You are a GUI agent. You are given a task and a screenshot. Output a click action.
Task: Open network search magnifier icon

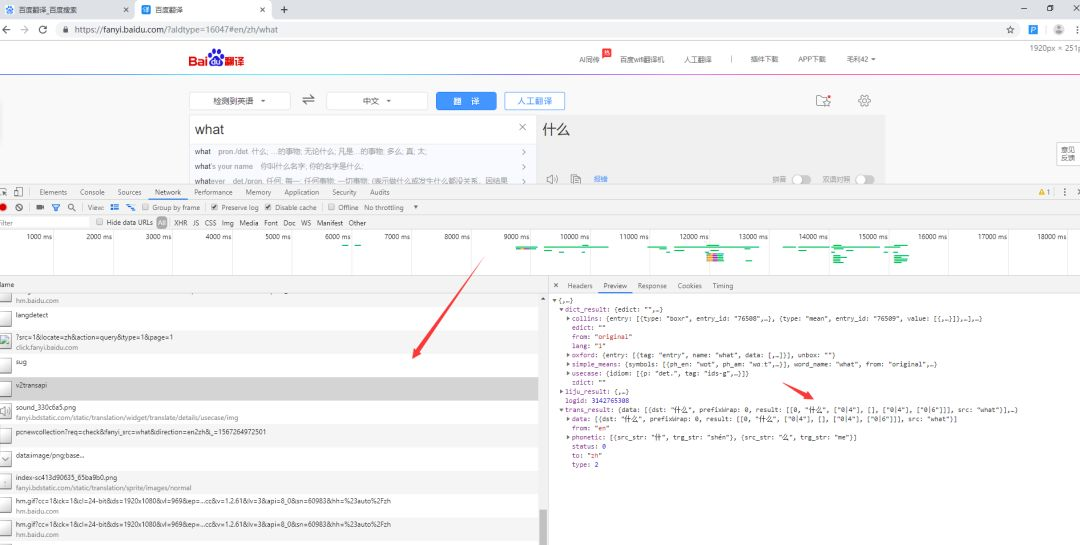pyautogui.click(x=72, y=207)
